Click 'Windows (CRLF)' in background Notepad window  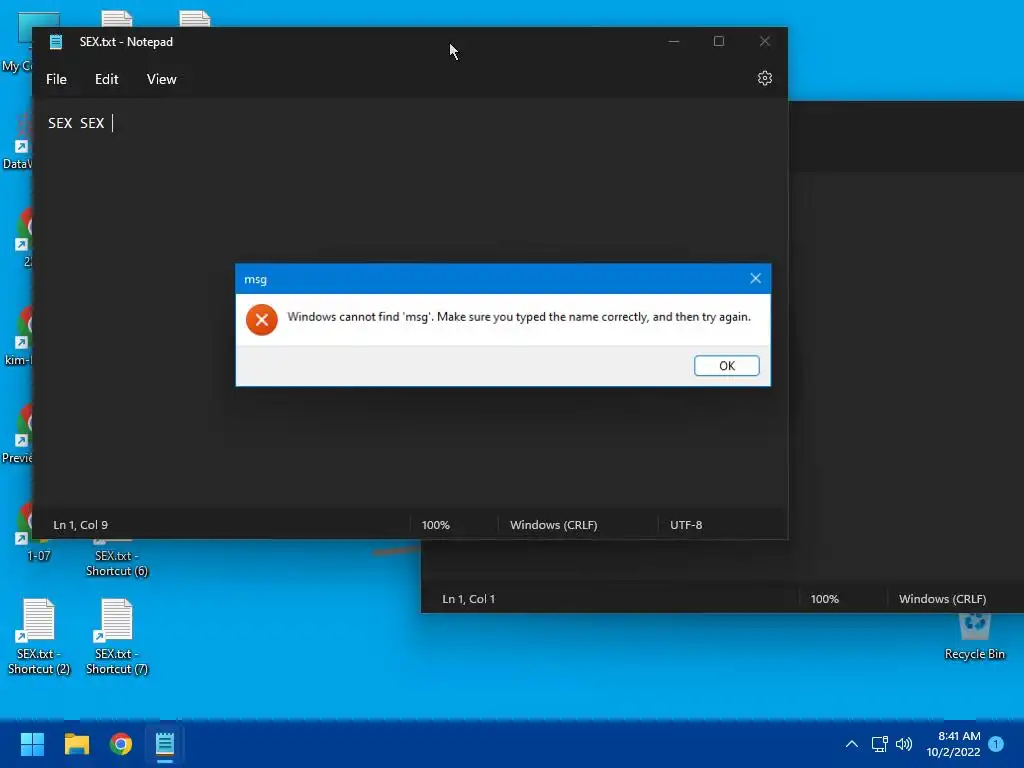point(942,599)
